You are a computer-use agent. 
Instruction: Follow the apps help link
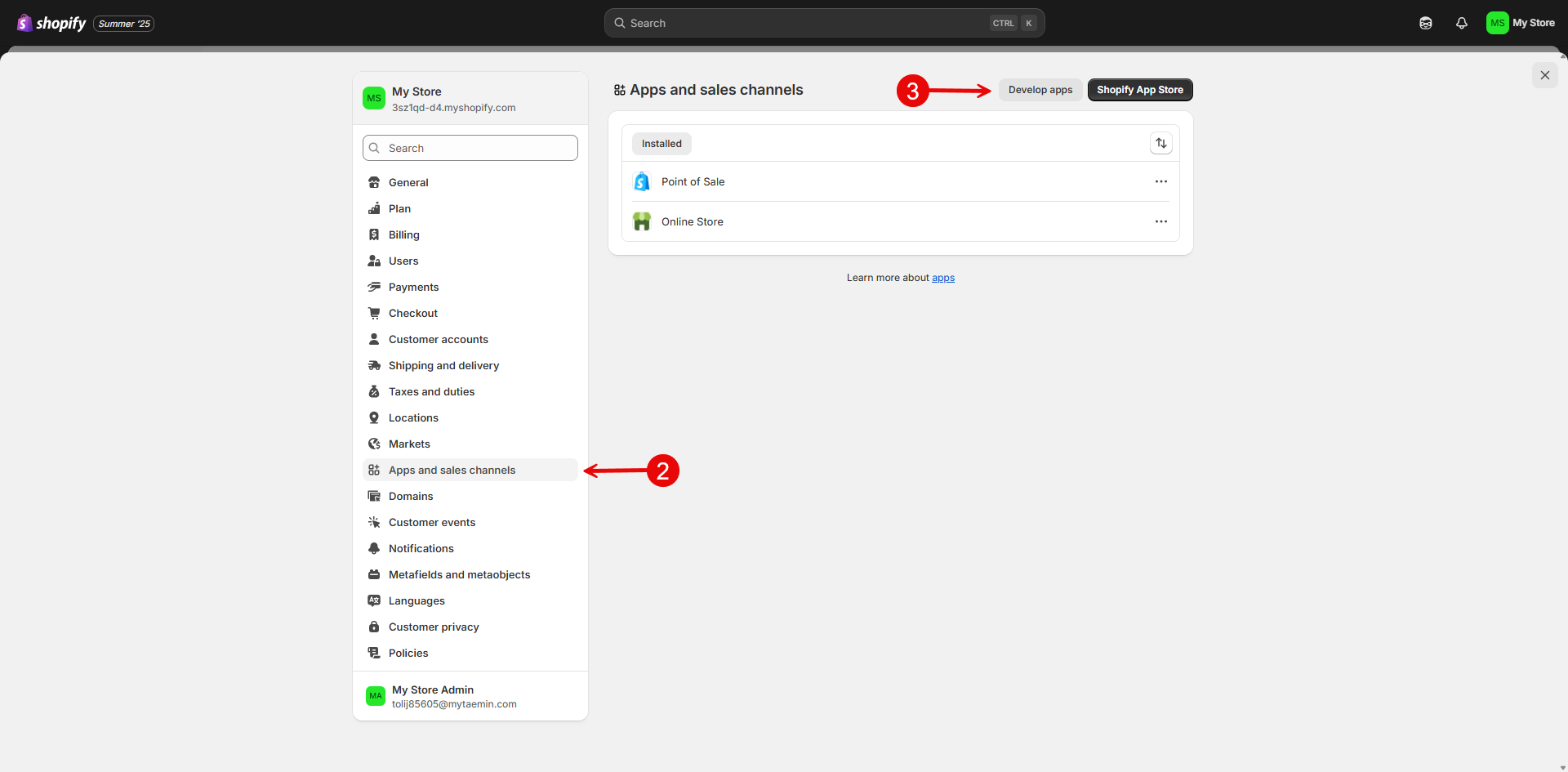pyautogui.click(x=943, y=278)
